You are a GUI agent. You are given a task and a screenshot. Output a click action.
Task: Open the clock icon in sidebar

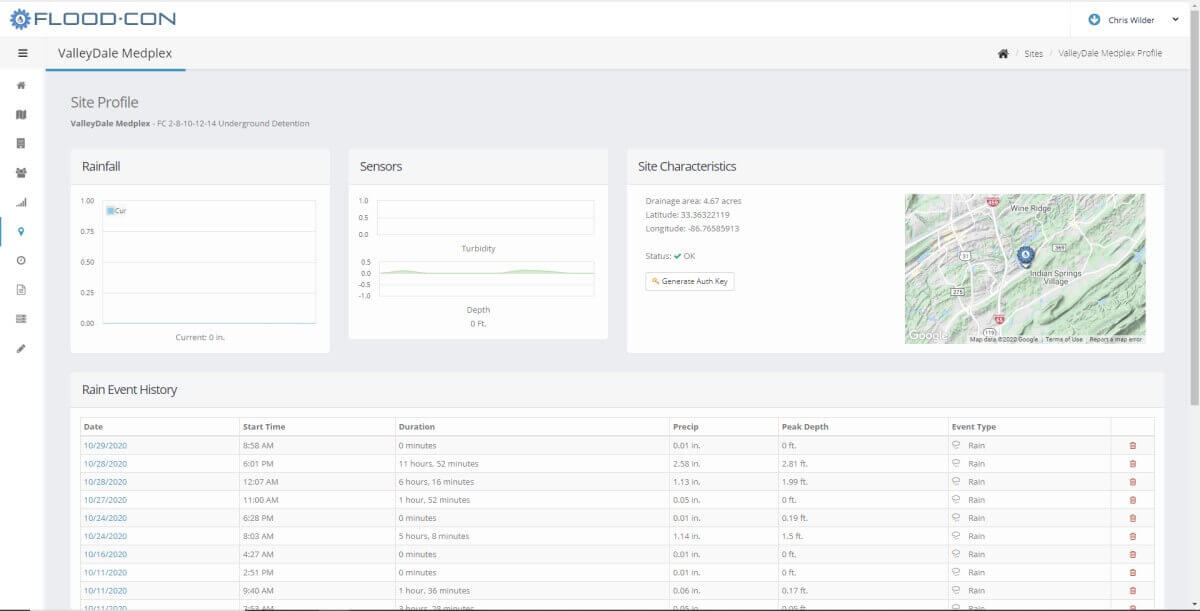pos(21,260)
